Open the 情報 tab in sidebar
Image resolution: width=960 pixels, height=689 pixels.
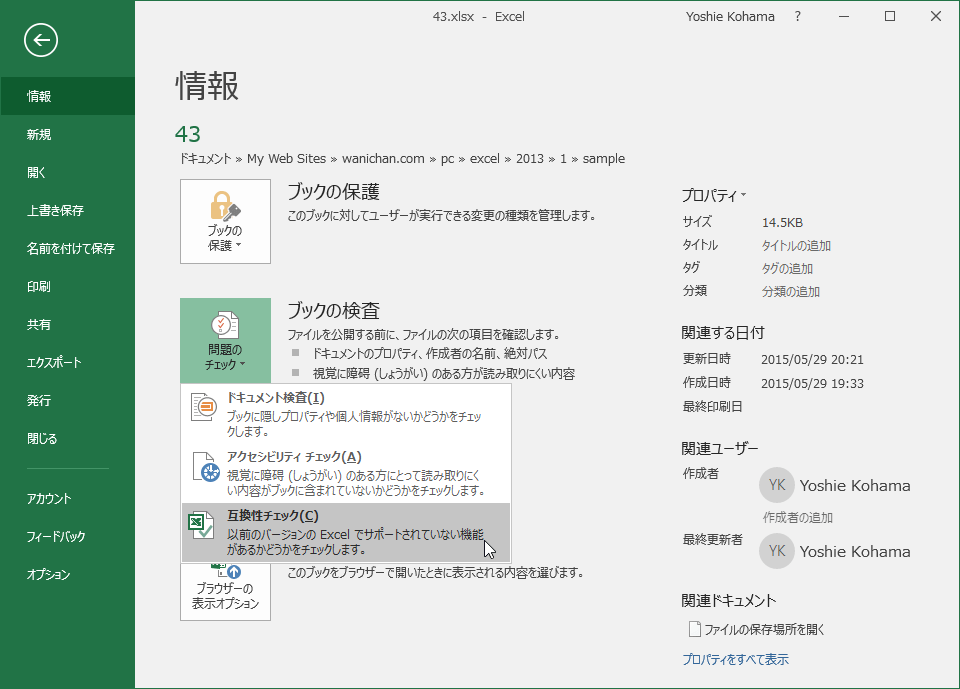pos(67,96)
